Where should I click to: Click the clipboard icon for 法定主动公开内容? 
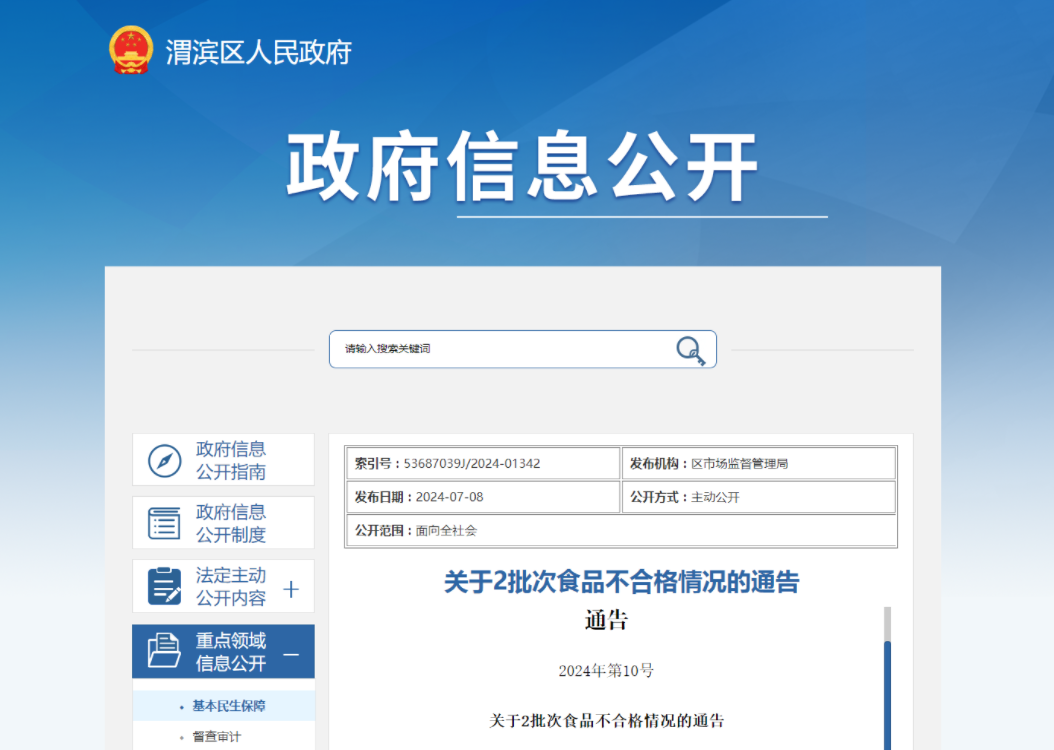[165, 586]
